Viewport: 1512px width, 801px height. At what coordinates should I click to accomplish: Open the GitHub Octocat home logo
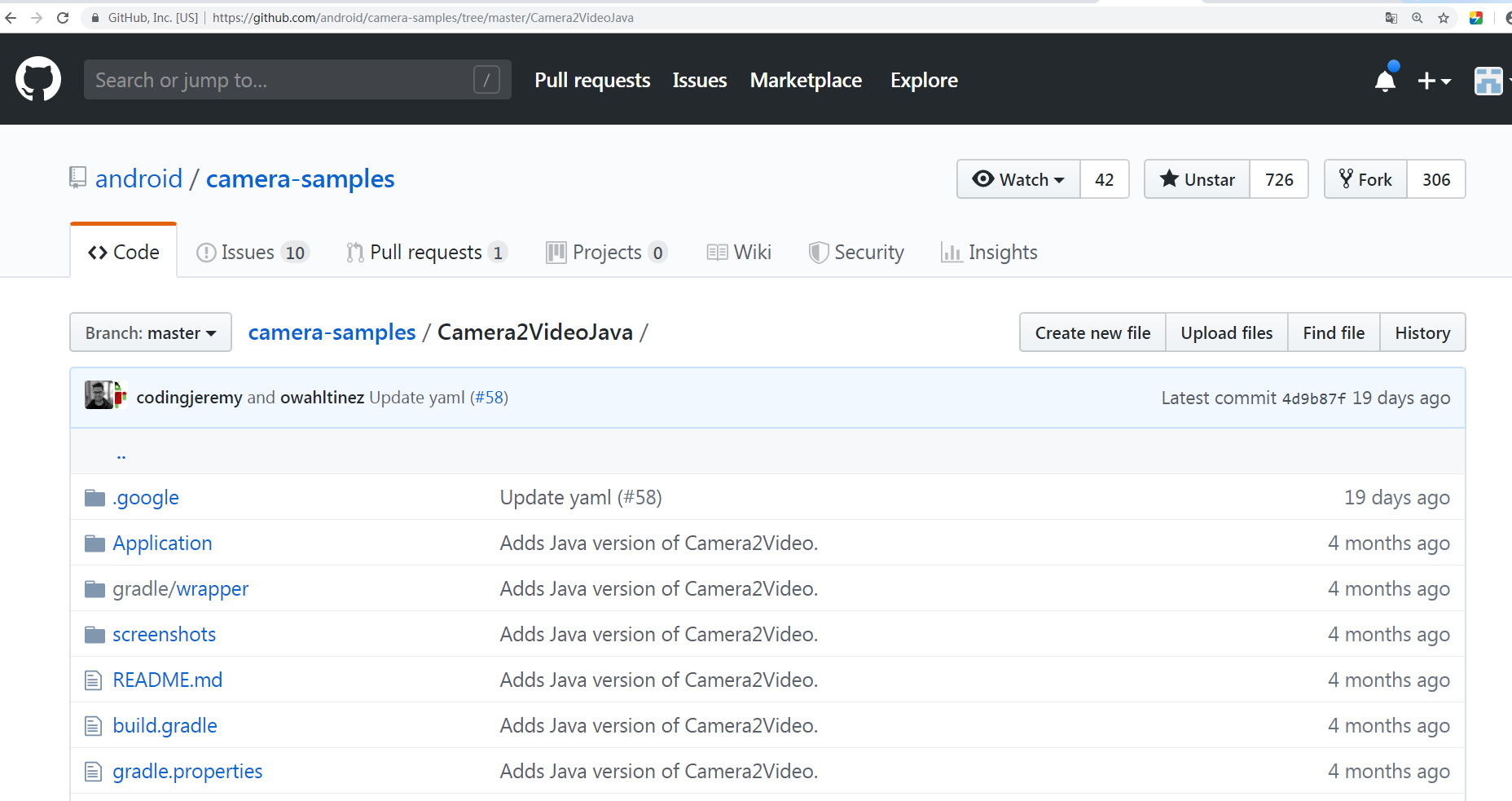pyautogui.click(x=38, y=79)
